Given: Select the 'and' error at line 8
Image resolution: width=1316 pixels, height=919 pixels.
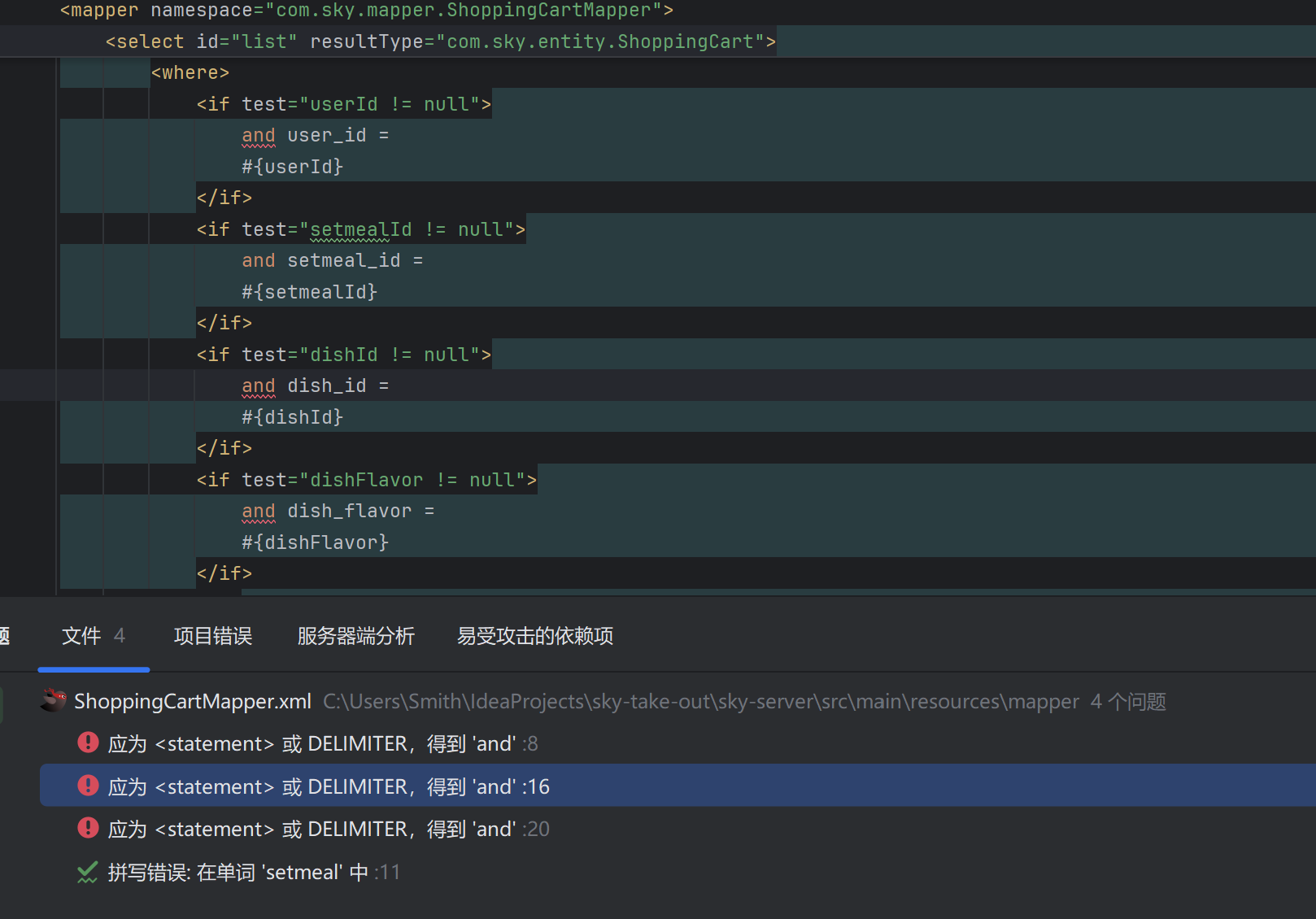Looking at the screenshot, I should pos(678,743).
